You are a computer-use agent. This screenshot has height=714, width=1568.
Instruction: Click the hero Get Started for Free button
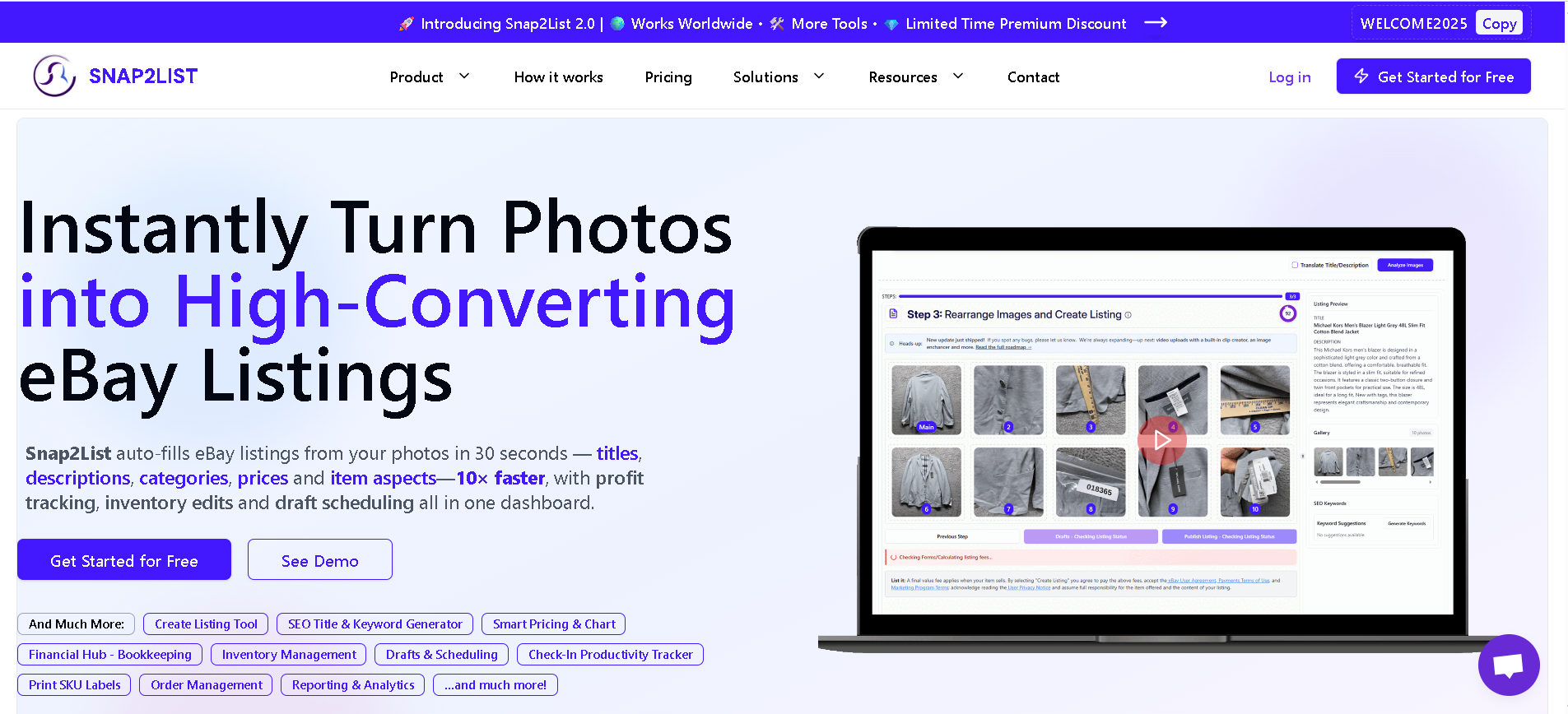point(124,560)
